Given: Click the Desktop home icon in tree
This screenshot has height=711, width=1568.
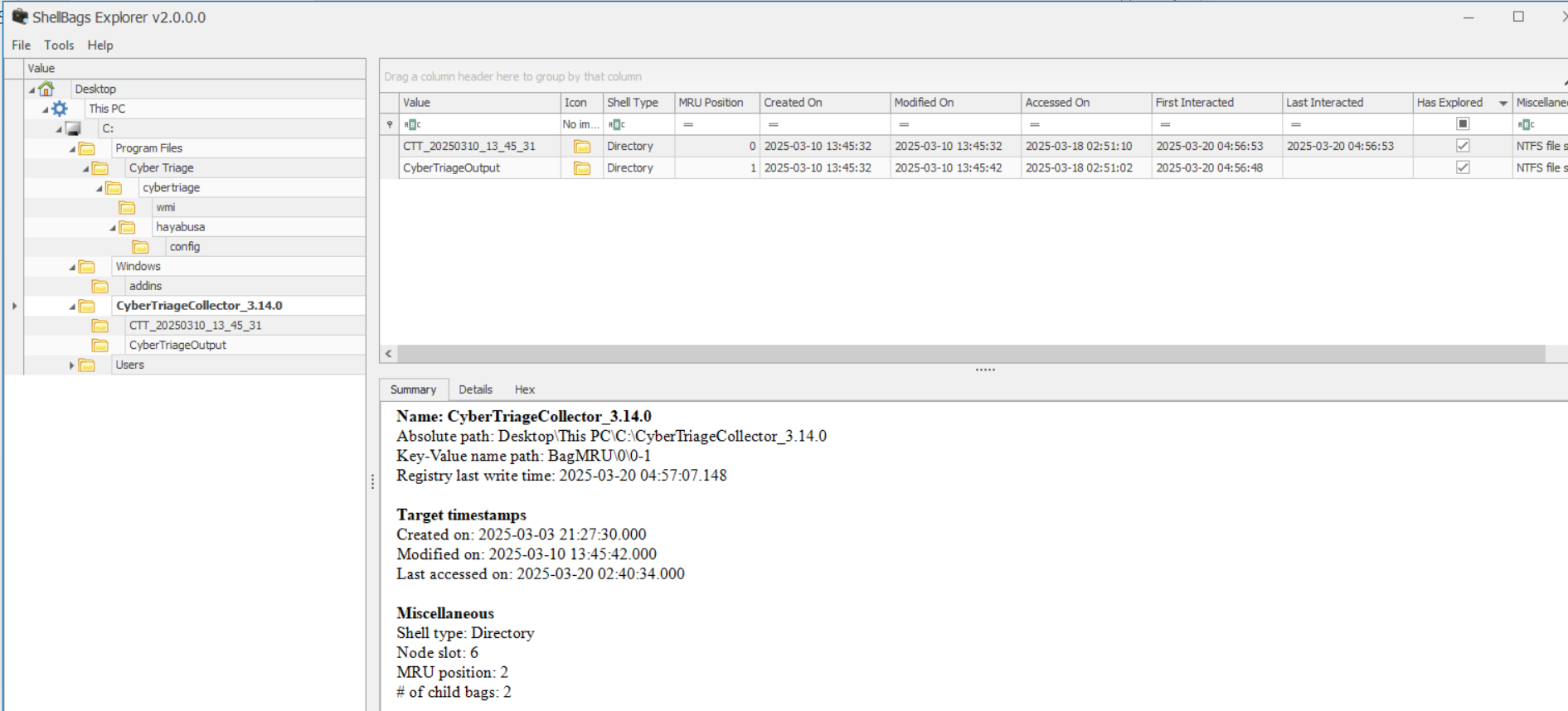Looking at the screenshot, I should click(46, 89).
